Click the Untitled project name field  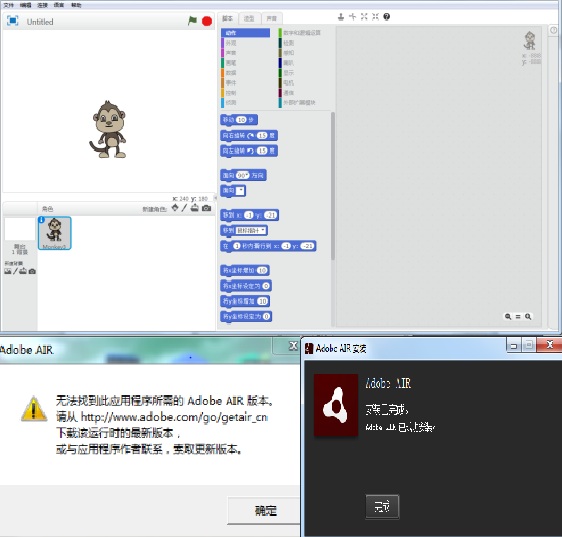pyautogui.click(x=40, y=22)
